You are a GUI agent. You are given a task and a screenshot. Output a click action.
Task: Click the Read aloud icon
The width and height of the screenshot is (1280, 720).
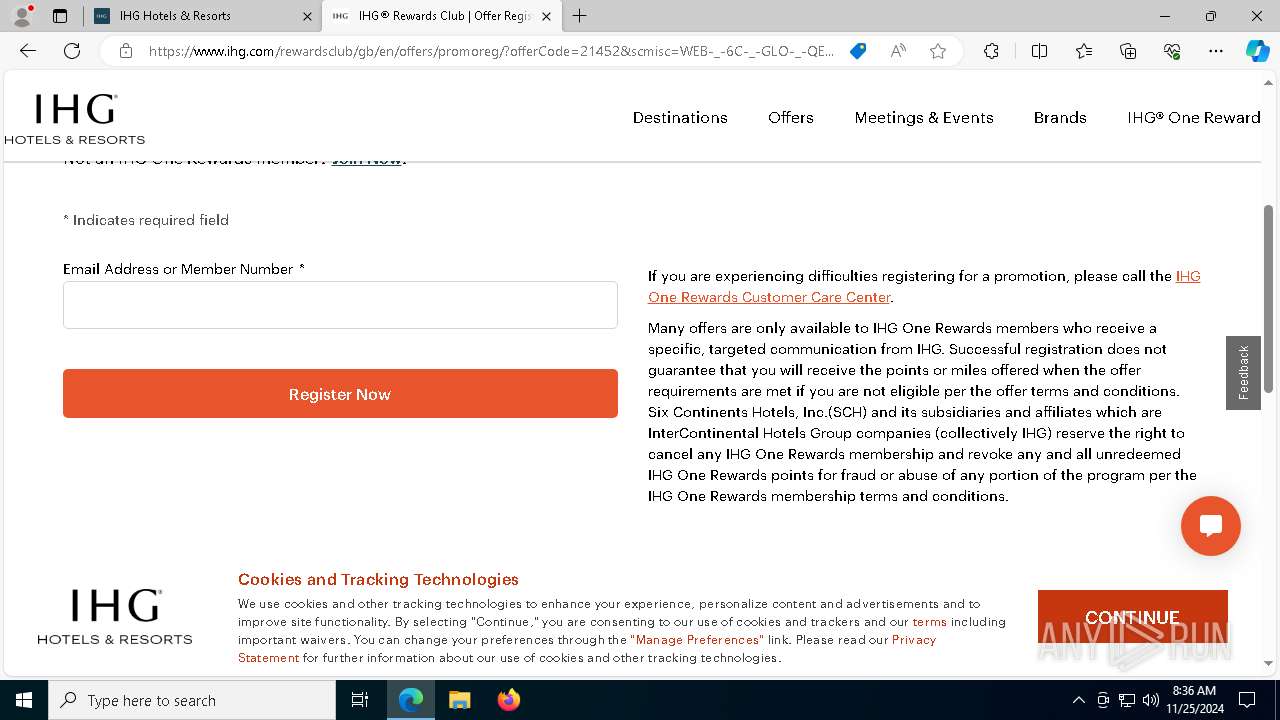[x=898, y=51]
